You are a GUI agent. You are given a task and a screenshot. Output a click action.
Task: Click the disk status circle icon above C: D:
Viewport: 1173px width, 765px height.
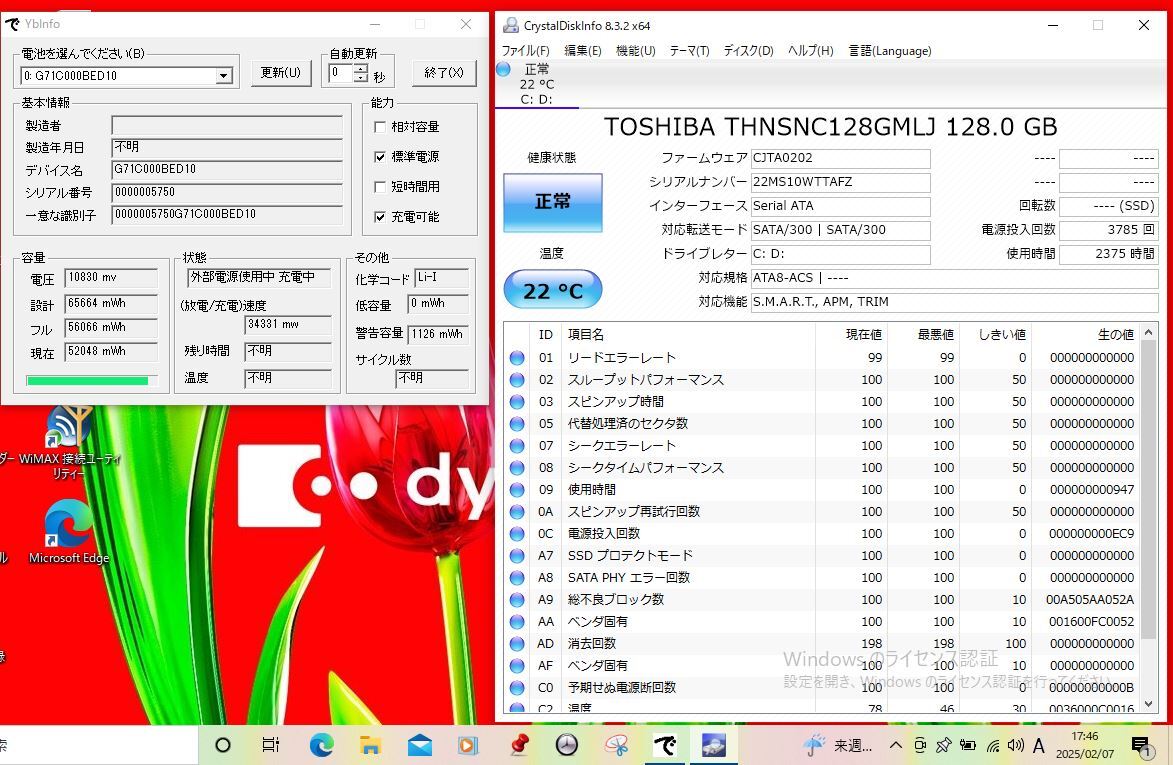(503, 70)
